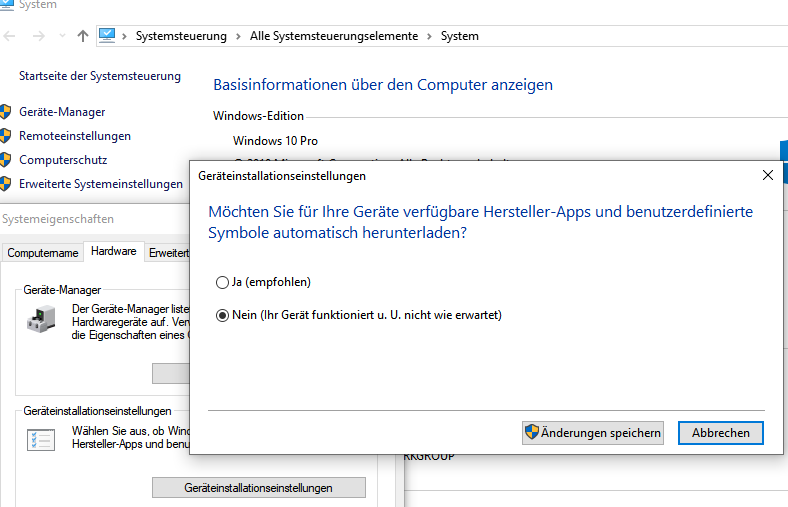Screen dimensions: 788x507
Task: Click the Geräte-Manager hardware icon
Action: (x=41, y=319)
